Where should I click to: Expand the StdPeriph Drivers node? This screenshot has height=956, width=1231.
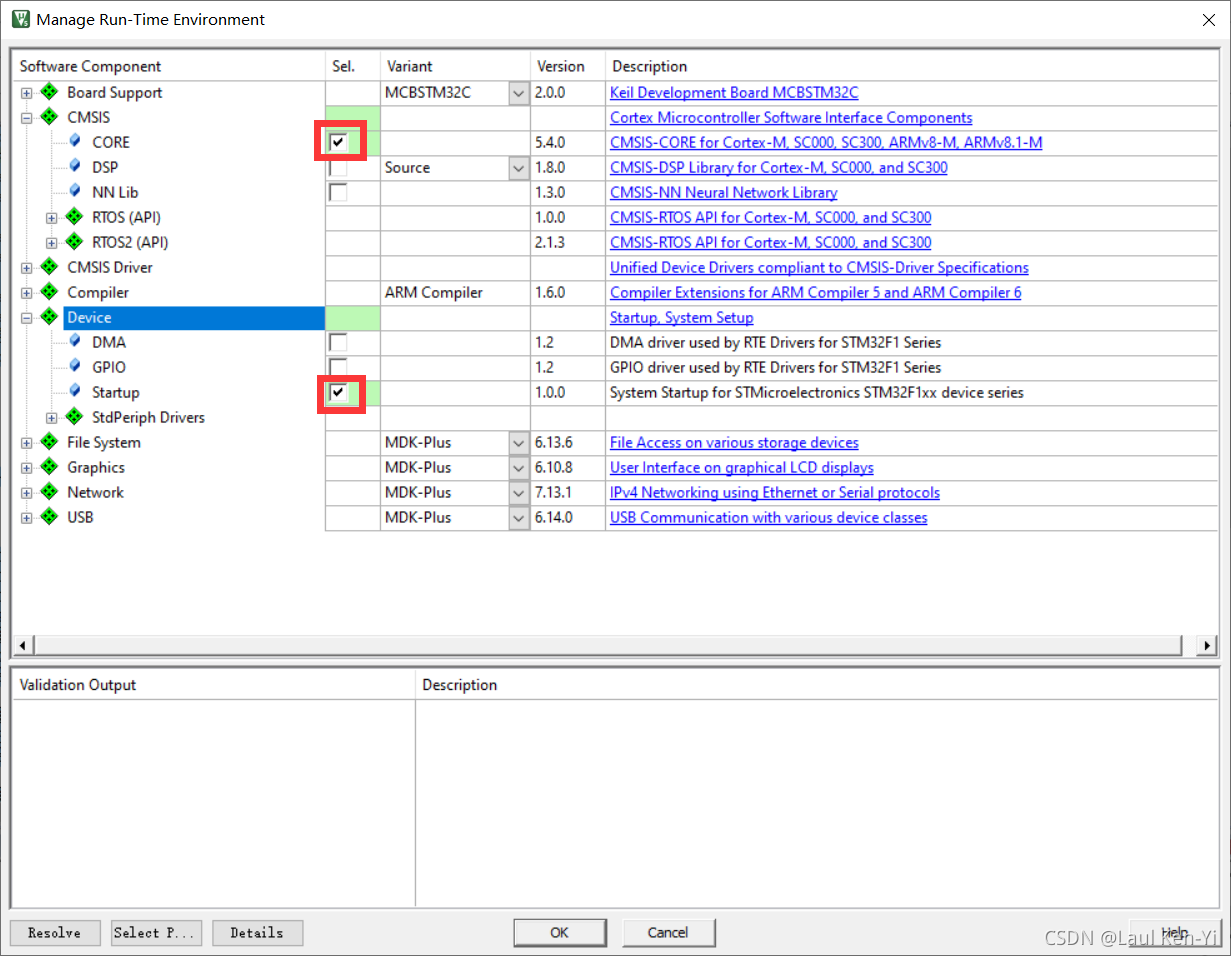click(x=52, y=418)
